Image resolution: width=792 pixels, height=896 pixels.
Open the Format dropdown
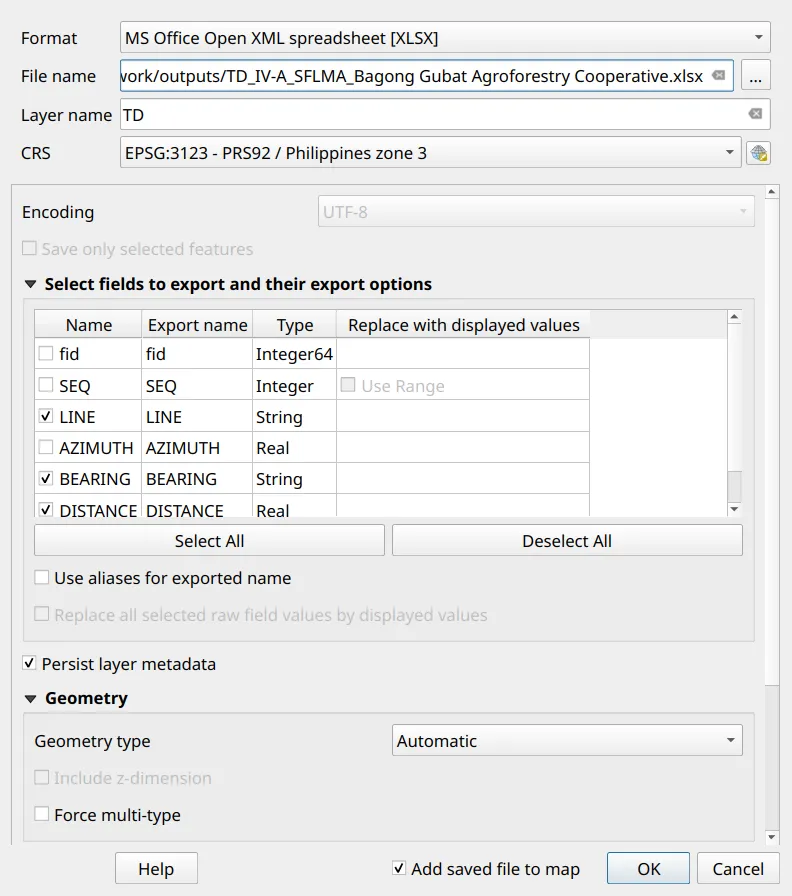coord(445,38)
